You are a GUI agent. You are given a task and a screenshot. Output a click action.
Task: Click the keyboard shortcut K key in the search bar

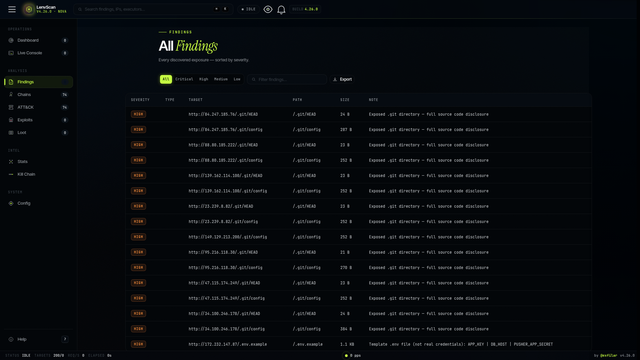click(225, 9)
